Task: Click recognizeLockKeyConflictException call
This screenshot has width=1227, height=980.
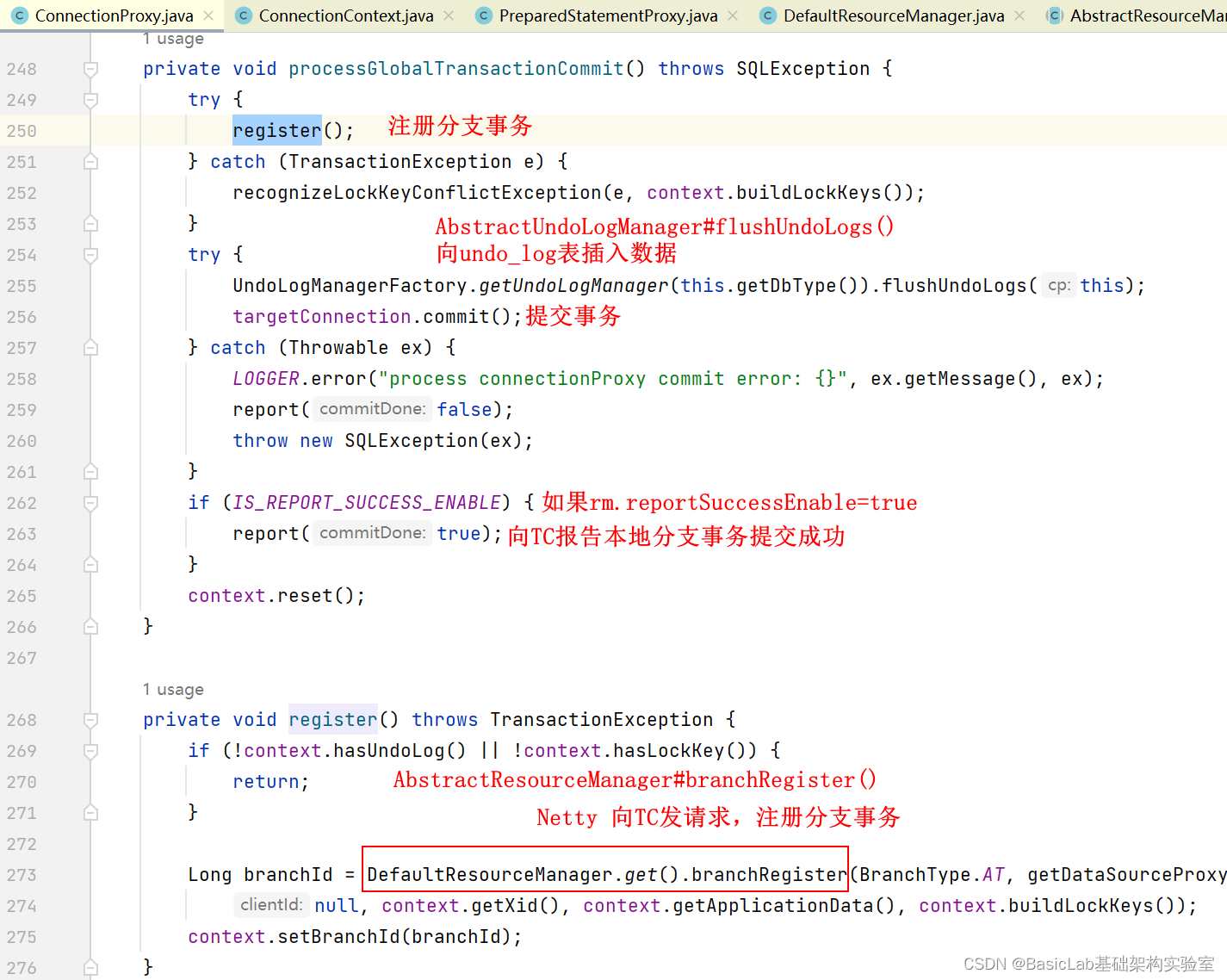Action: 417,193
